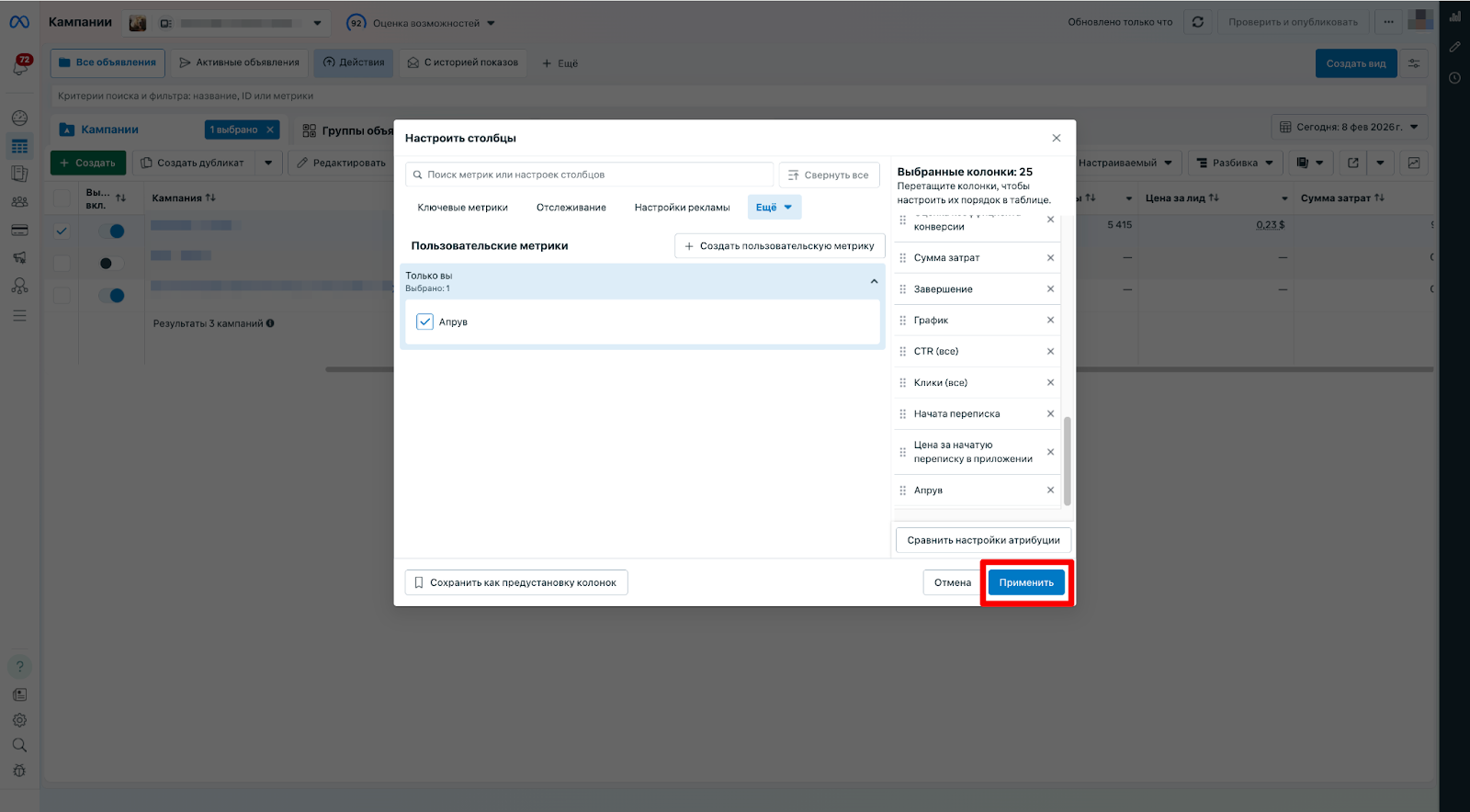Open help question mark icon

click(19, 667)
